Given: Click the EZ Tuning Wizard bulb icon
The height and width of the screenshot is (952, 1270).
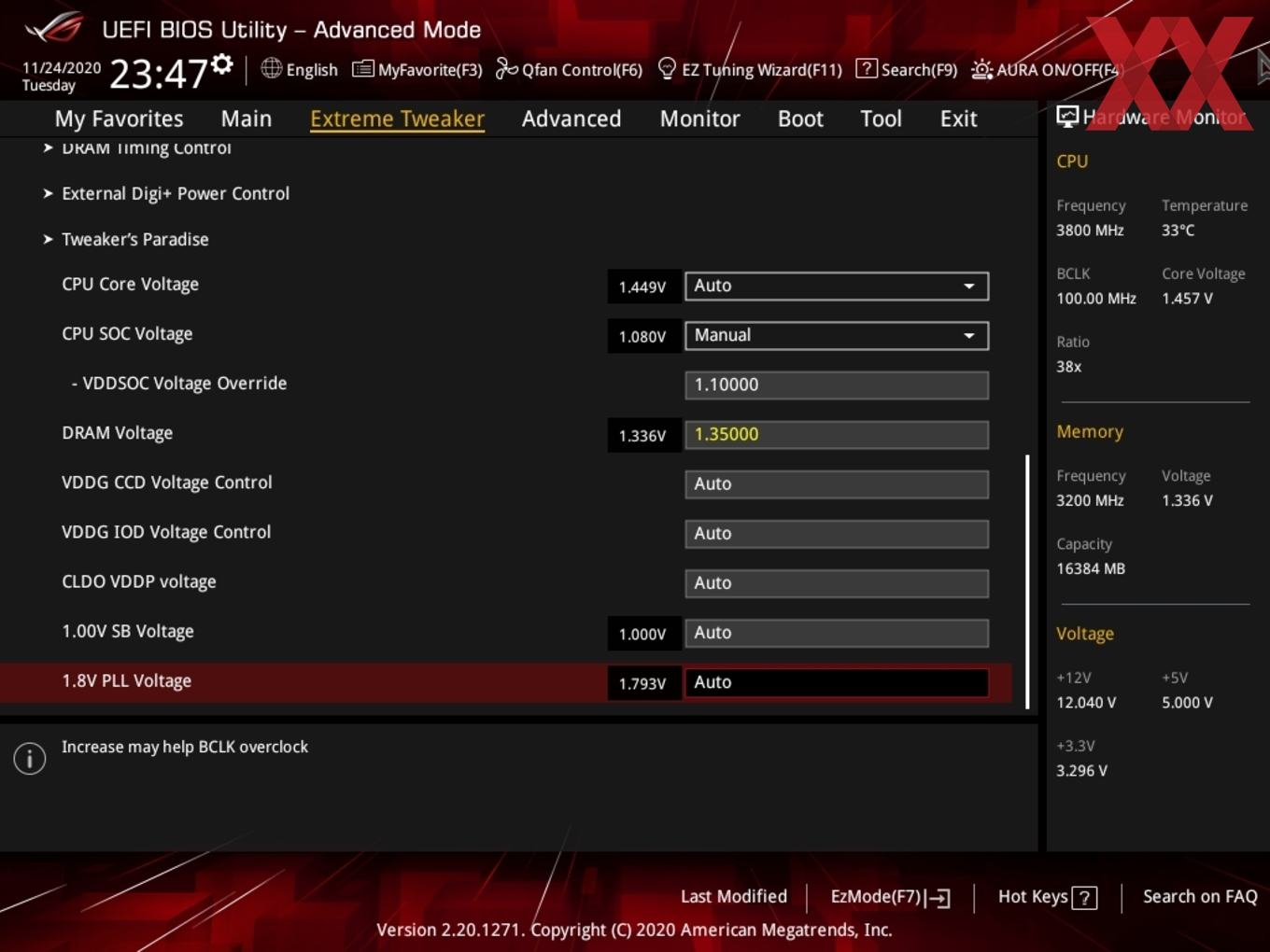Looking at the screenshot, I should coord(667,69).
